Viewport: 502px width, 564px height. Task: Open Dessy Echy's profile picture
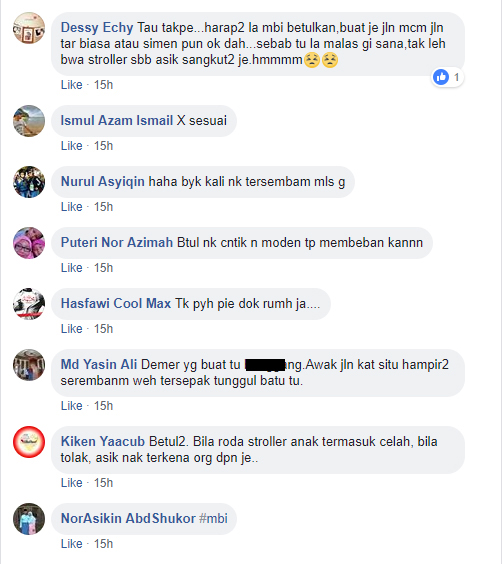(29, 28)
